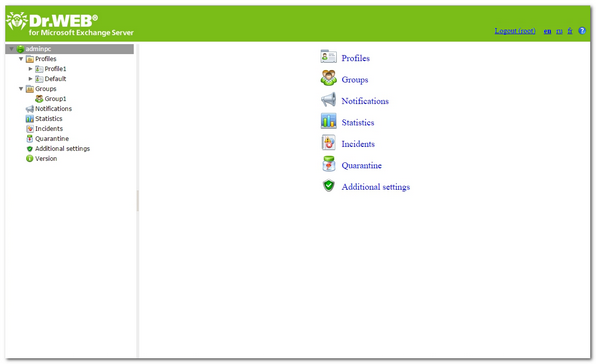The width and height of the screenshot is (596, 364).
Task: Click the Quarantine jar icon in main panel
Action: point(328,164)
